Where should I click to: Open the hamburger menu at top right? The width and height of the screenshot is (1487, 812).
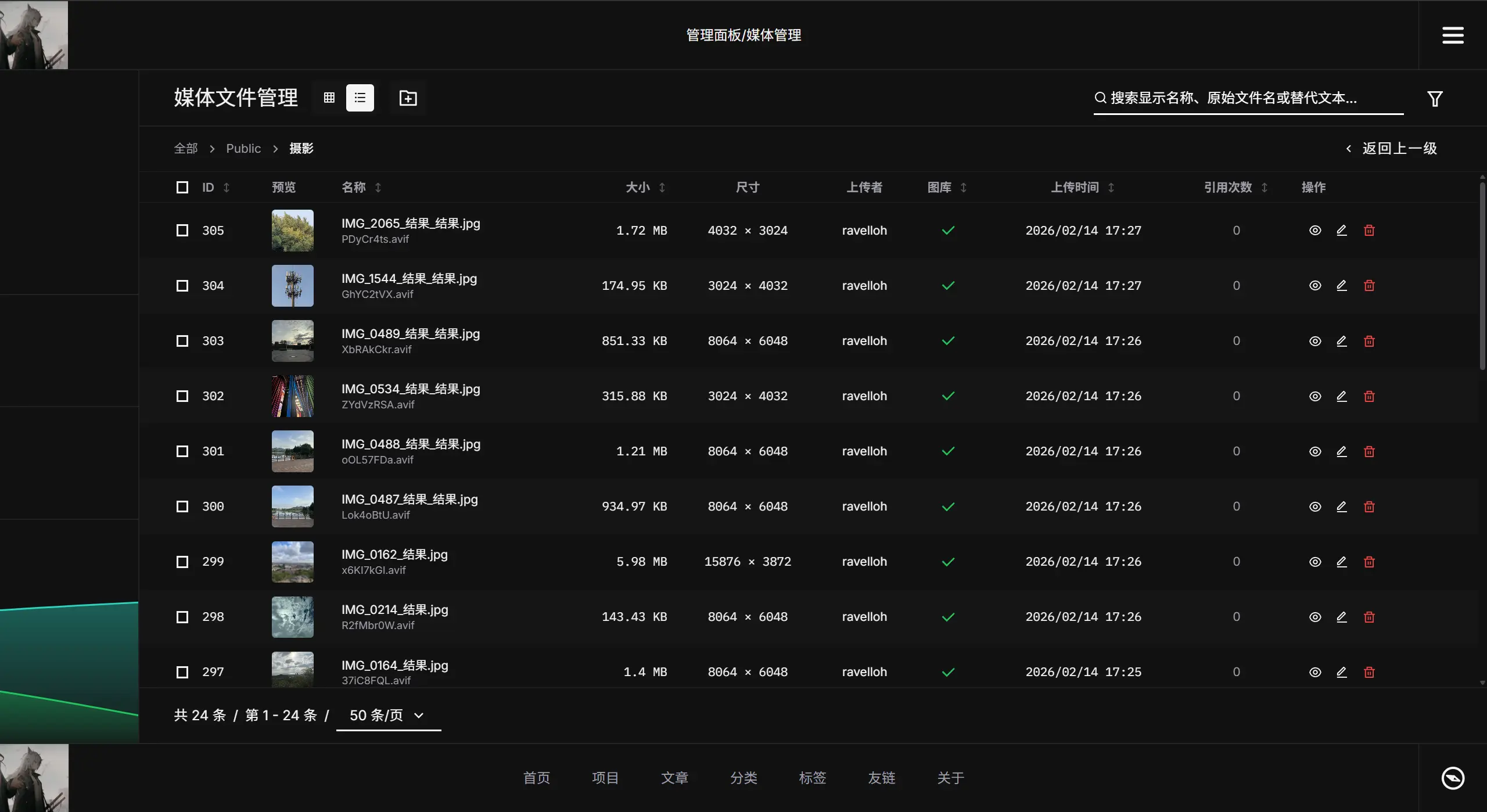1453,35
